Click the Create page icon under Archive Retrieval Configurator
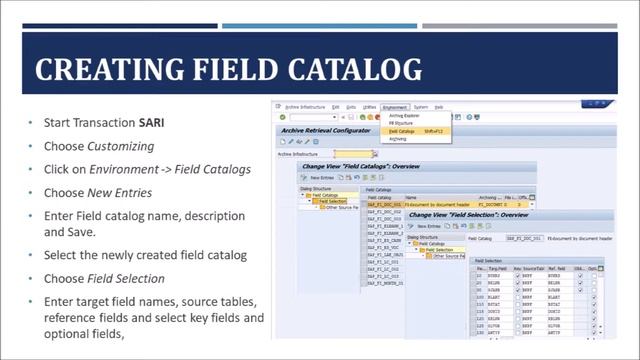The image size is (640, 360). (x=283, y=142)
